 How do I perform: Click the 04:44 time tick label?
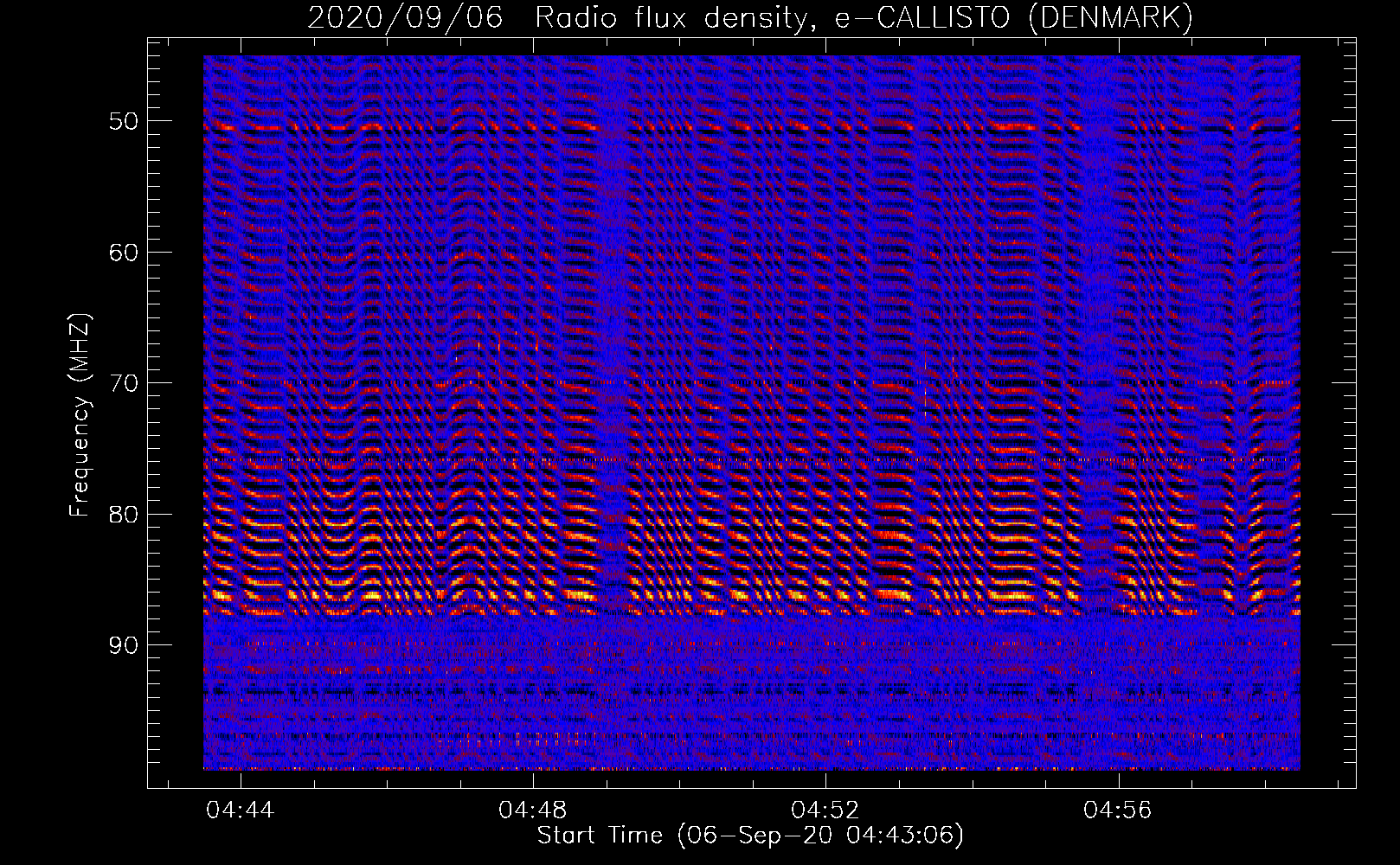[x=241, y=810]
